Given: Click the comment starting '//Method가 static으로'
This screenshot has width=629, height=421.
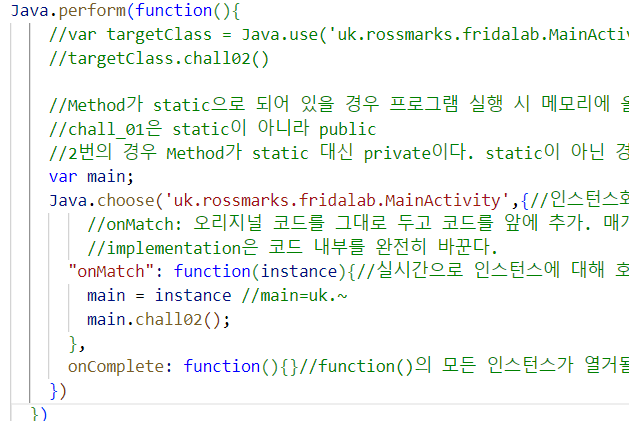Looking at the screenshot, I should tap(339, 105).
